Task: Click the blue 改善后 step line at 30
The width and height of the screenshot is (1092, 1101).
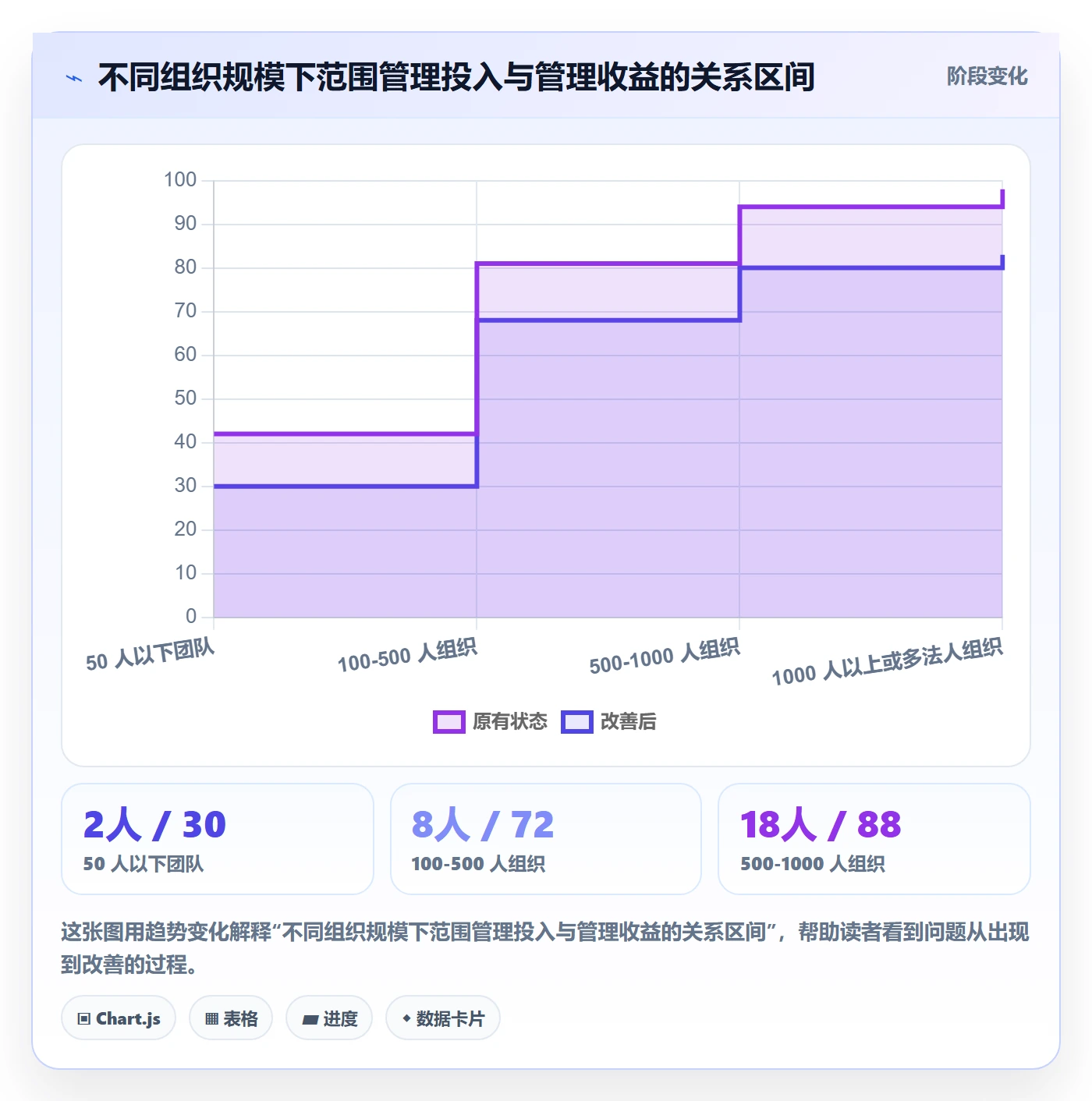Action: (345, 487)
